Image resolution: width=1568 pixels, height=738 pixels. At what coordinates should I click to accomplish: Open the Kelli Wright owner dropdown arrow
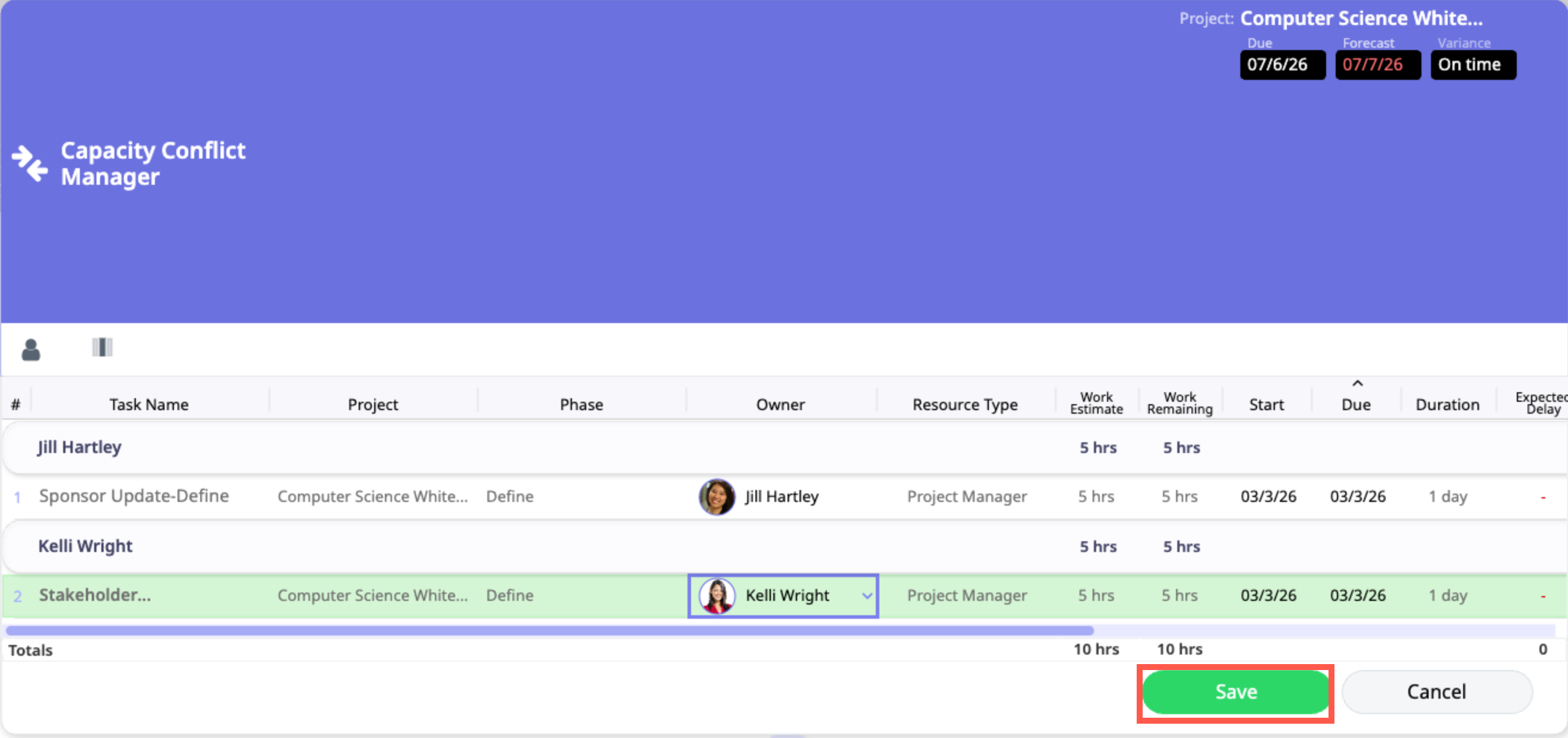pos(866,596)
